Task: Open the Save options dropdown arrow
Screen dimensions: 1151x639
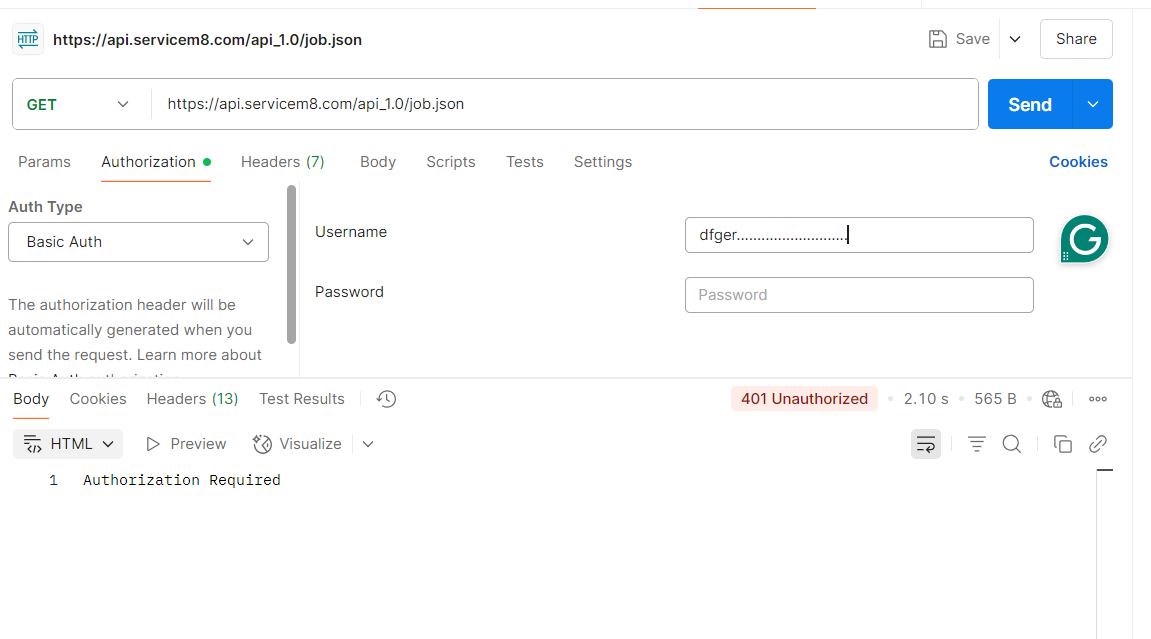Action: point(1015,39)
